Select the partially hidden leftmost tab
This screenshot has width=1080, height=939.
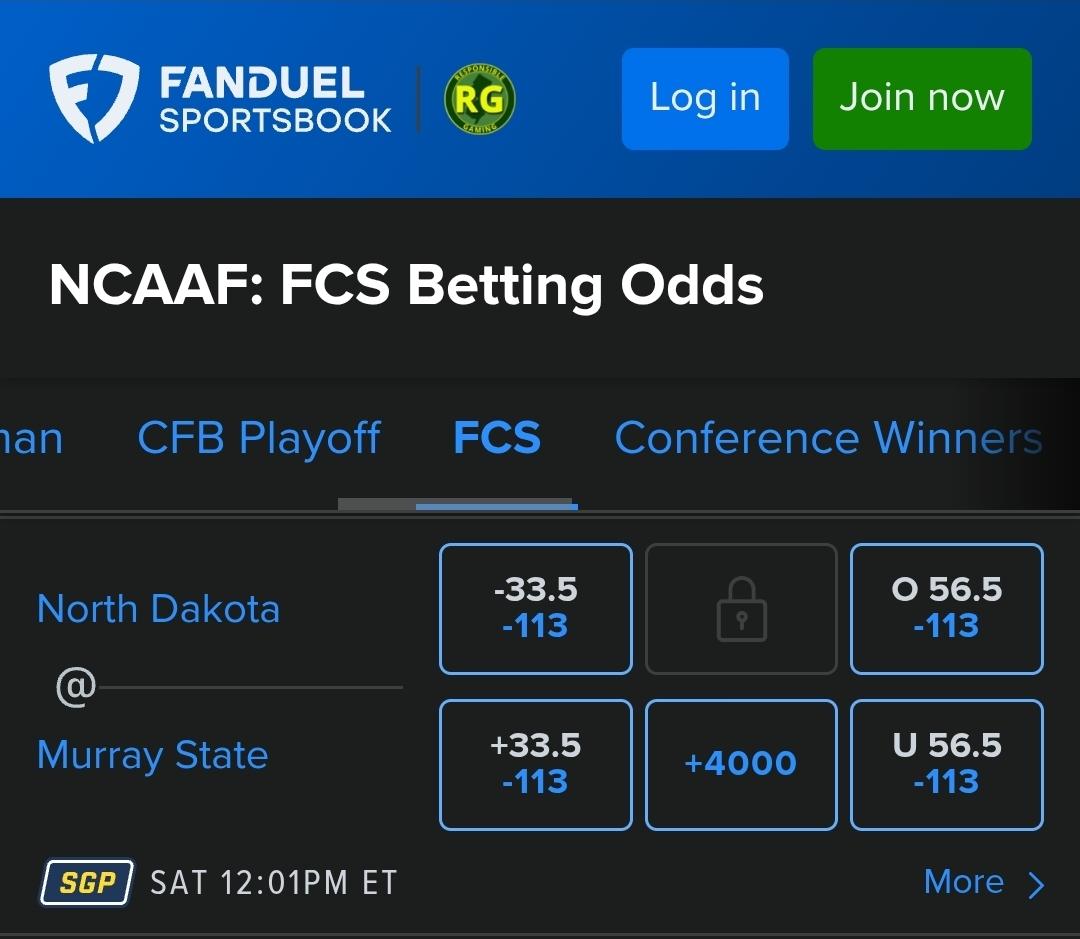tap(30, 438)
